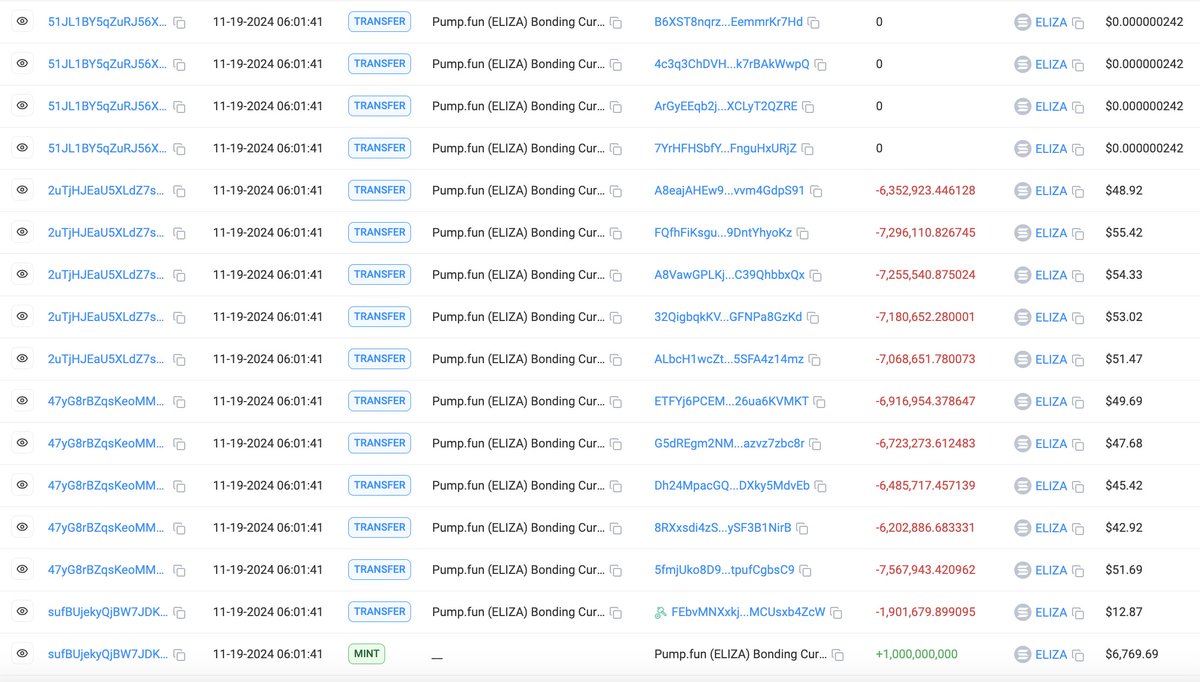1200x682 pixels.
Task: Copy ELIZA token in the $42.92 row
Action: click(x=1079, y=528)
